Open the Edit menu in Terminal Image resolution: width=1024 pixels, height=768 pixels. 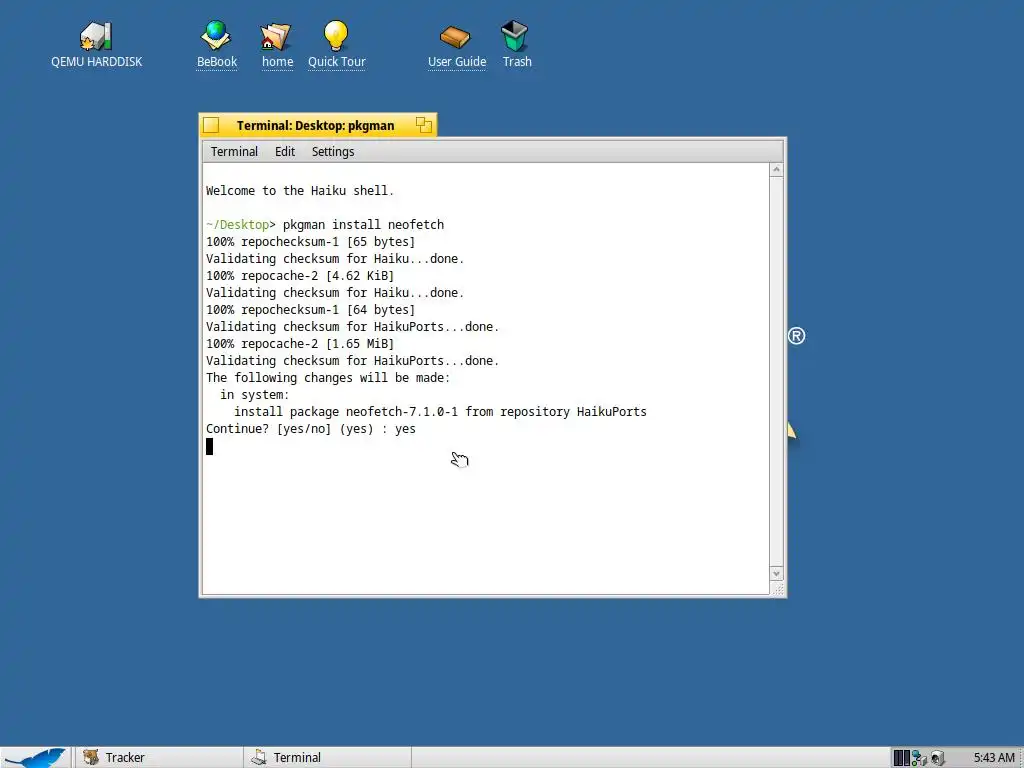coord(285,152)
